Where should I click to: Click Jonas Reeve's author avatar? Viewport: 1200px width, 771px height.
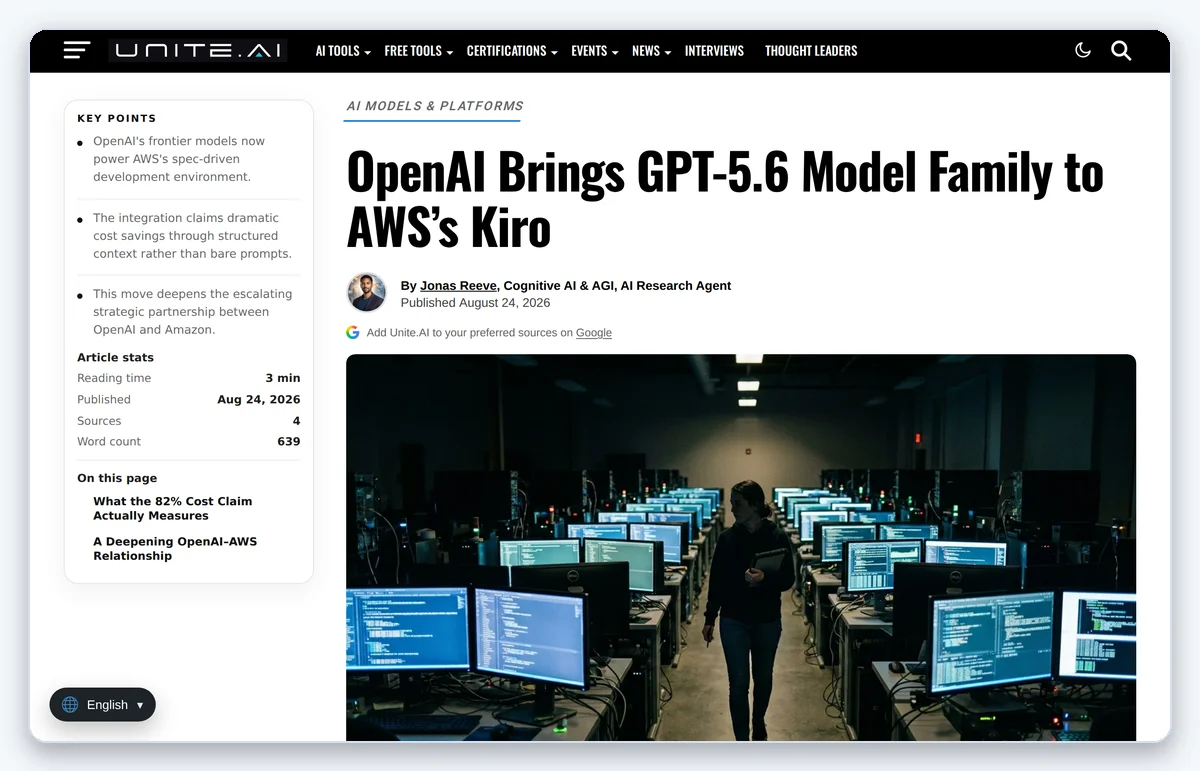367,293
